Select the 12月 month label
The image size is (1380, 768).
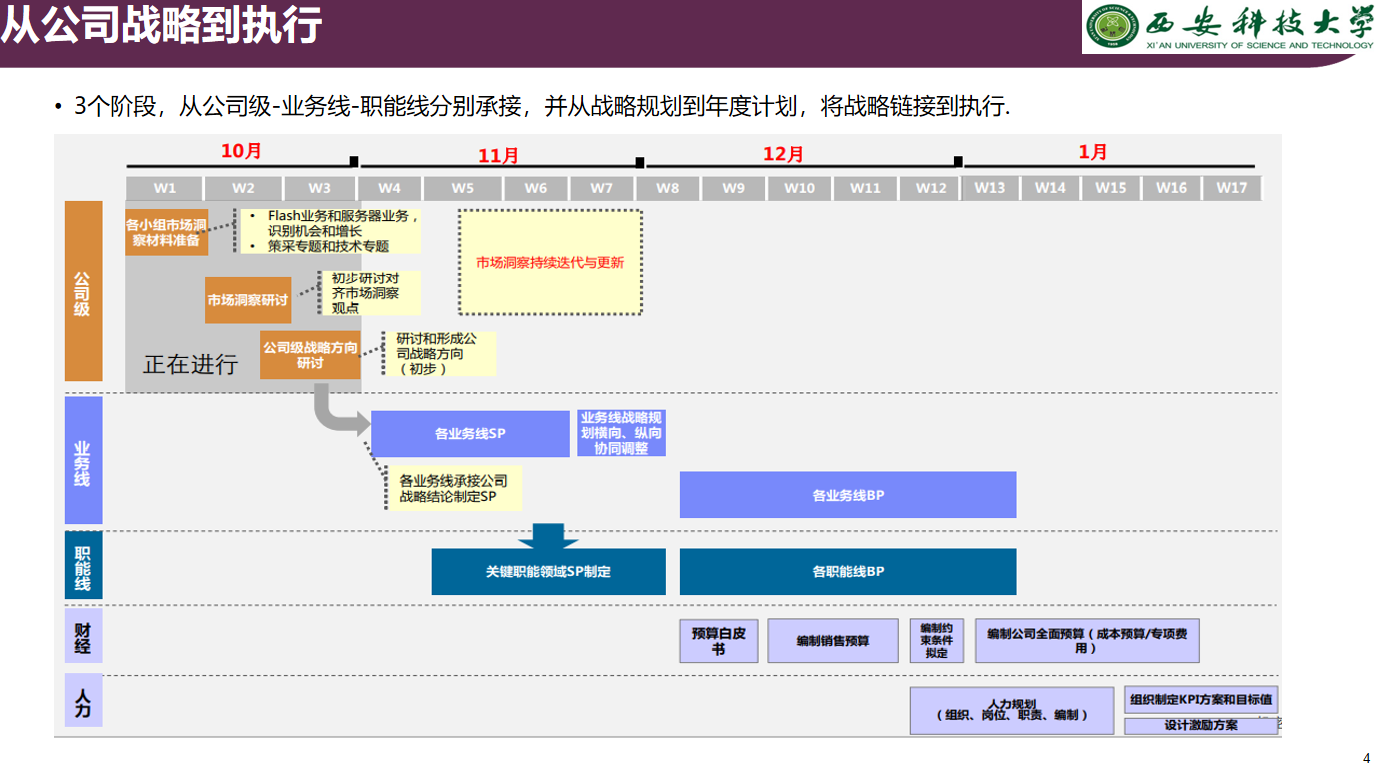783,154
